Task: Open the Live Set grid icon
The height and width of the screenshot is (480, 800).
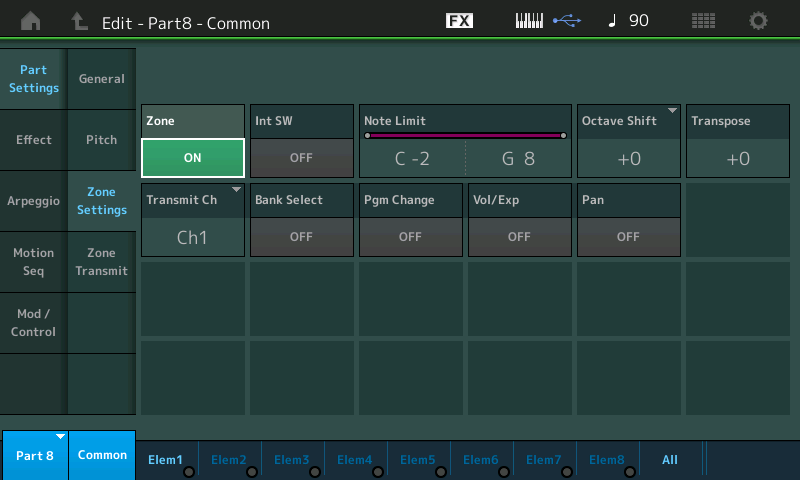Action: (703, 20)
